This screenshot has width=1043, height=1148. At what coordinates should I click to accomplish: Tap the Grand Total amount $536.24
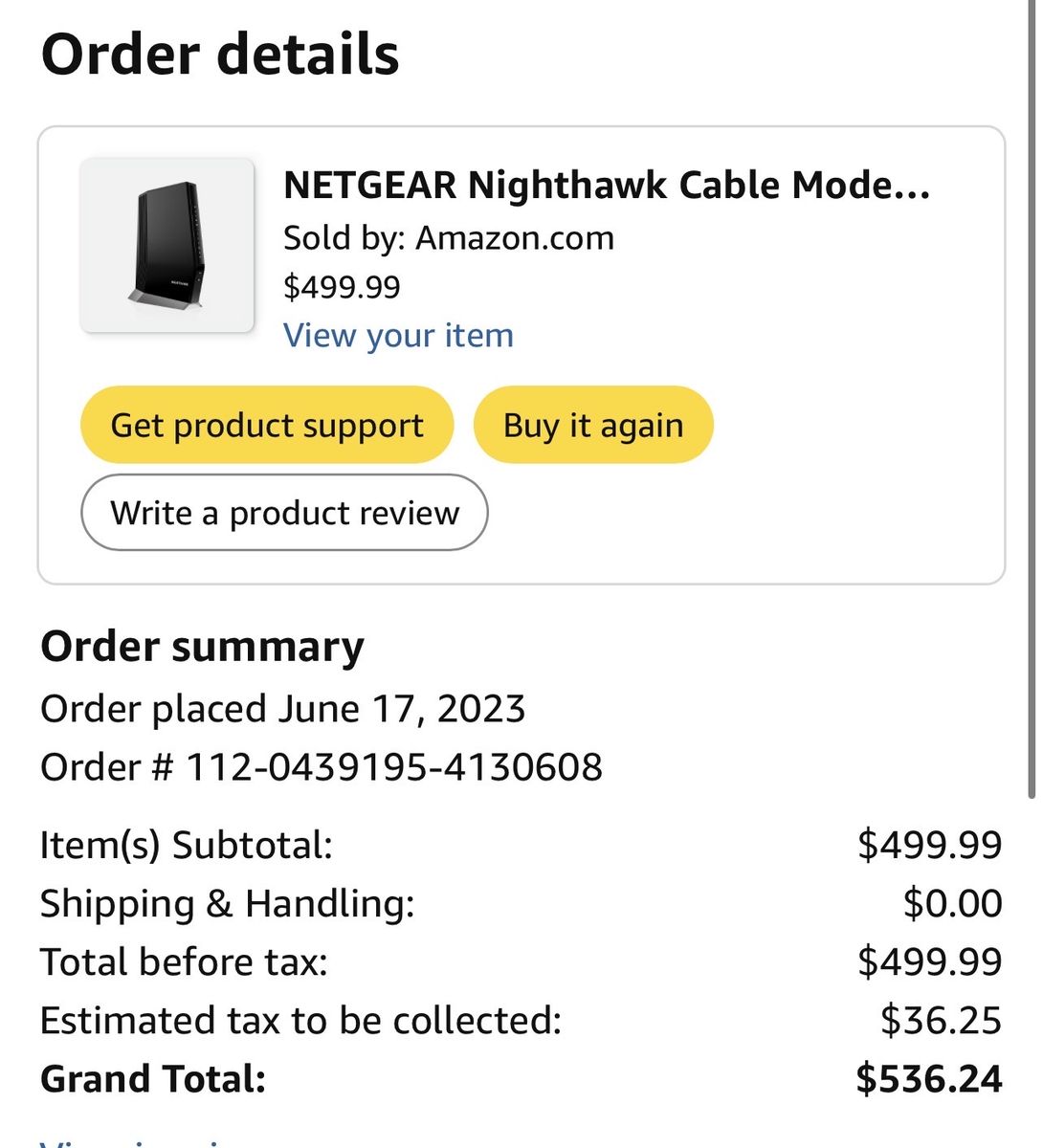(x=929, y=1079)
